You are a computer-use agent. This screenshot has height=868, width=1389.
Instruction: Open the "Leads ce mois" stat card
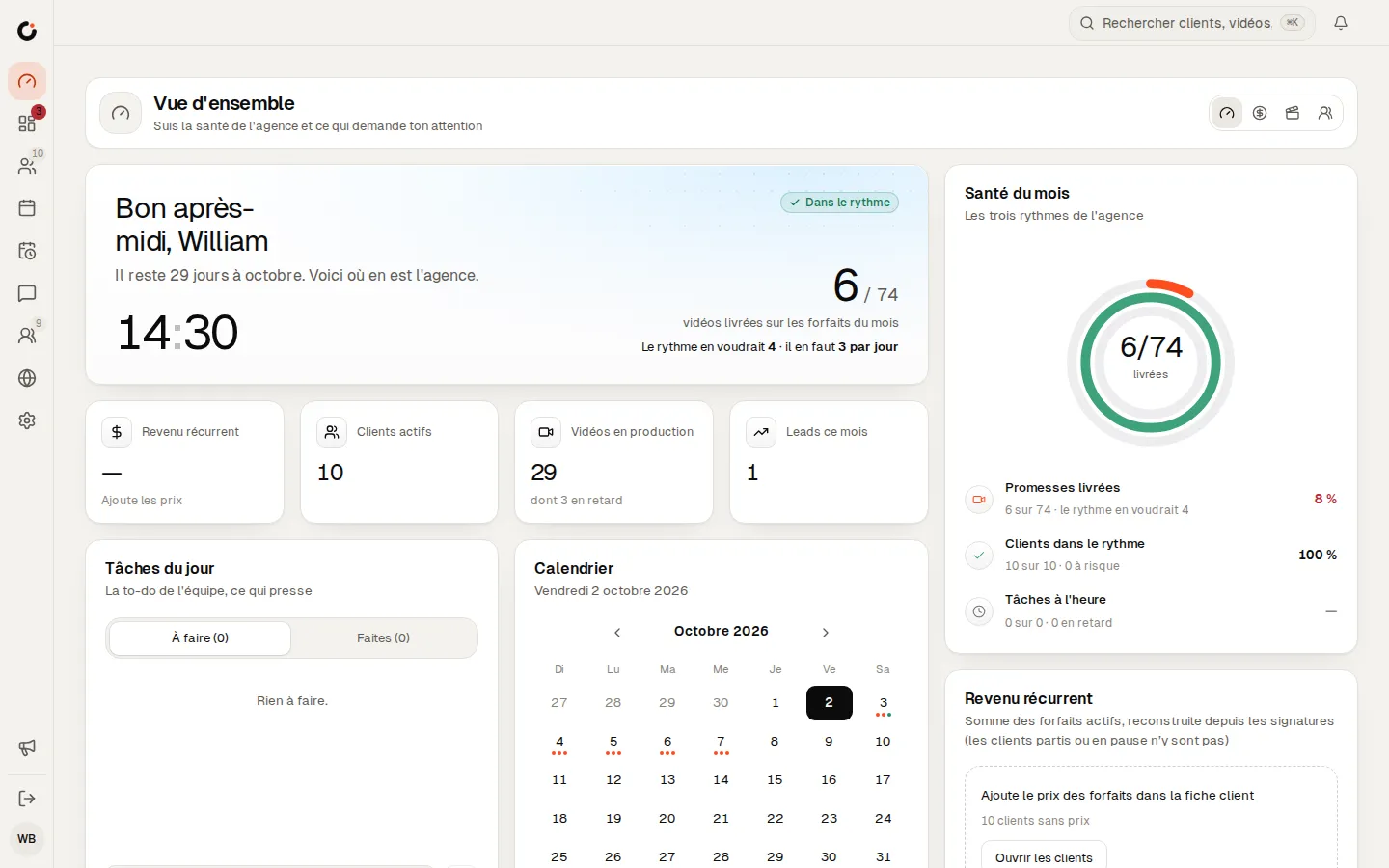coord(829,462)
